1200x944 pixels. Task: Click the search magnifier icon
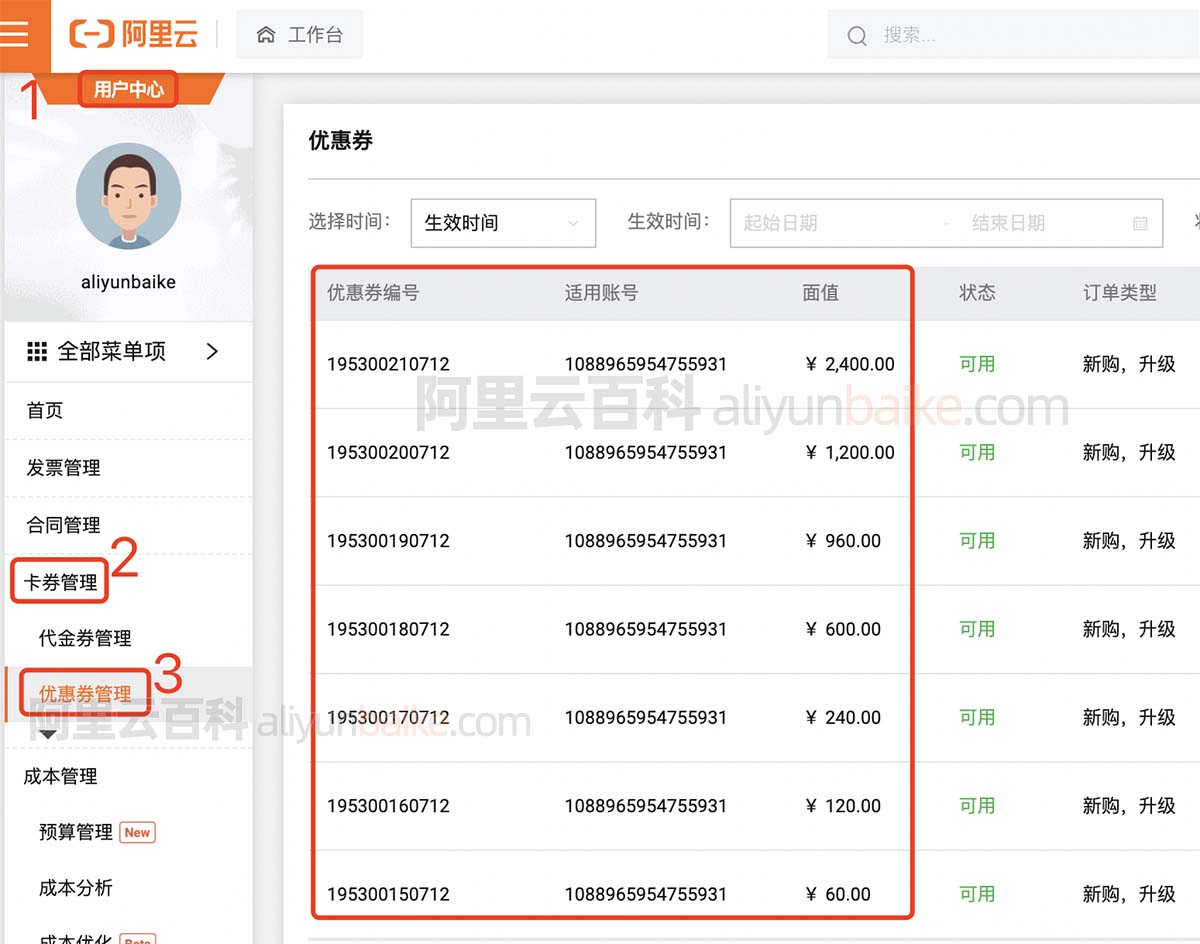tap(857, 36)
